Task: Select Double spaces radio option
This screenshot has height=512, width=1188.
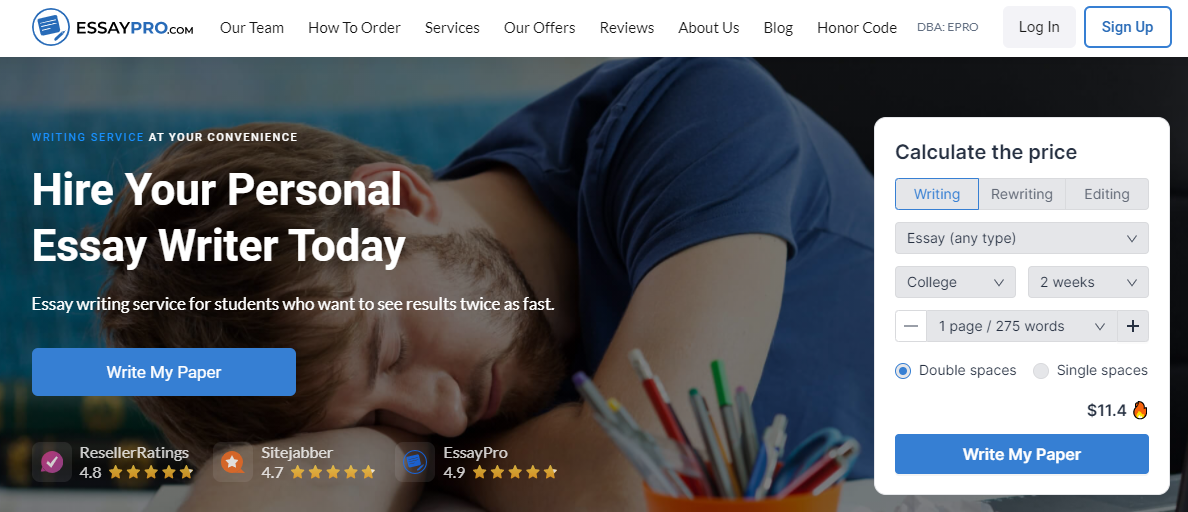Action: pos(902,370)
